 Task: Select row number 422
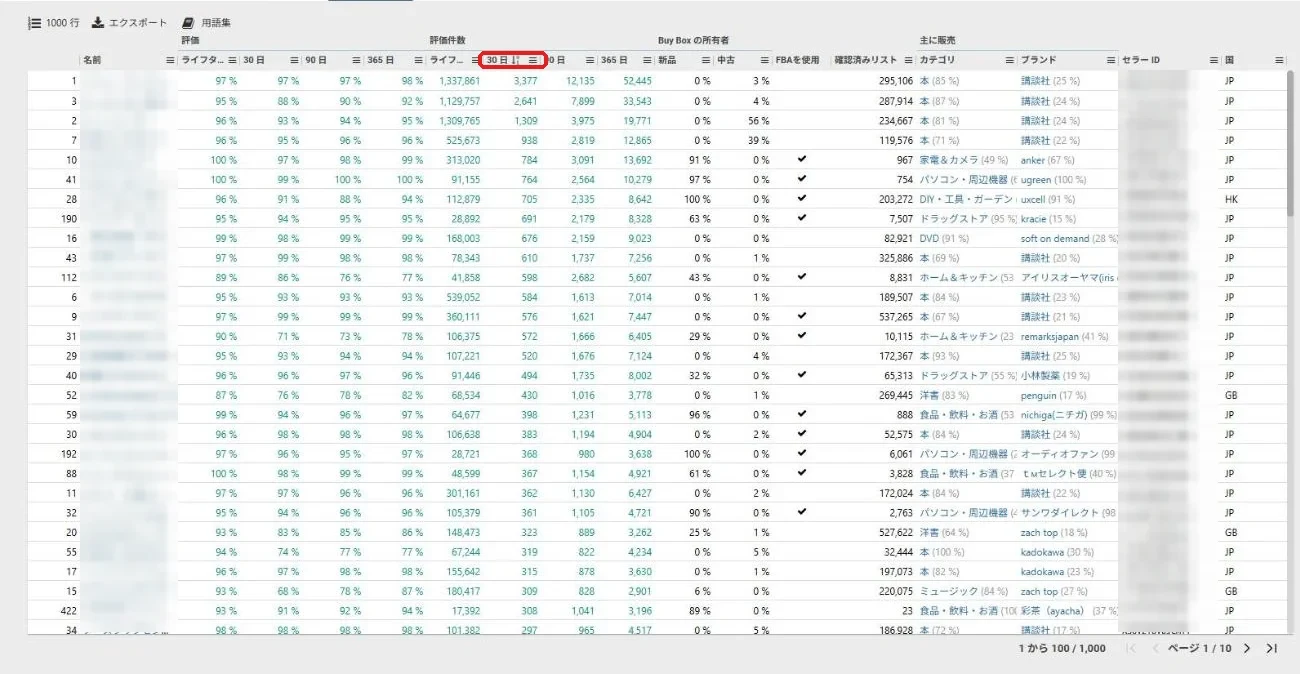click(68, 611)
